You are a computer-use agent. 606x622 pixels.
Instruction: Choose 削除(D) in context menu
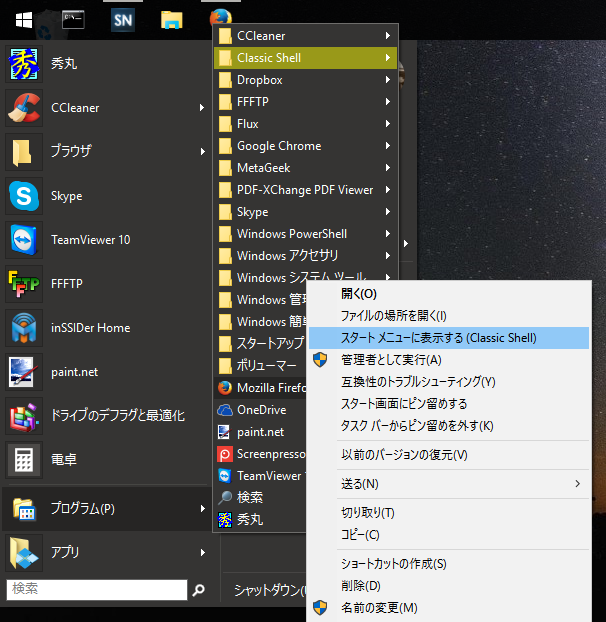449,586
